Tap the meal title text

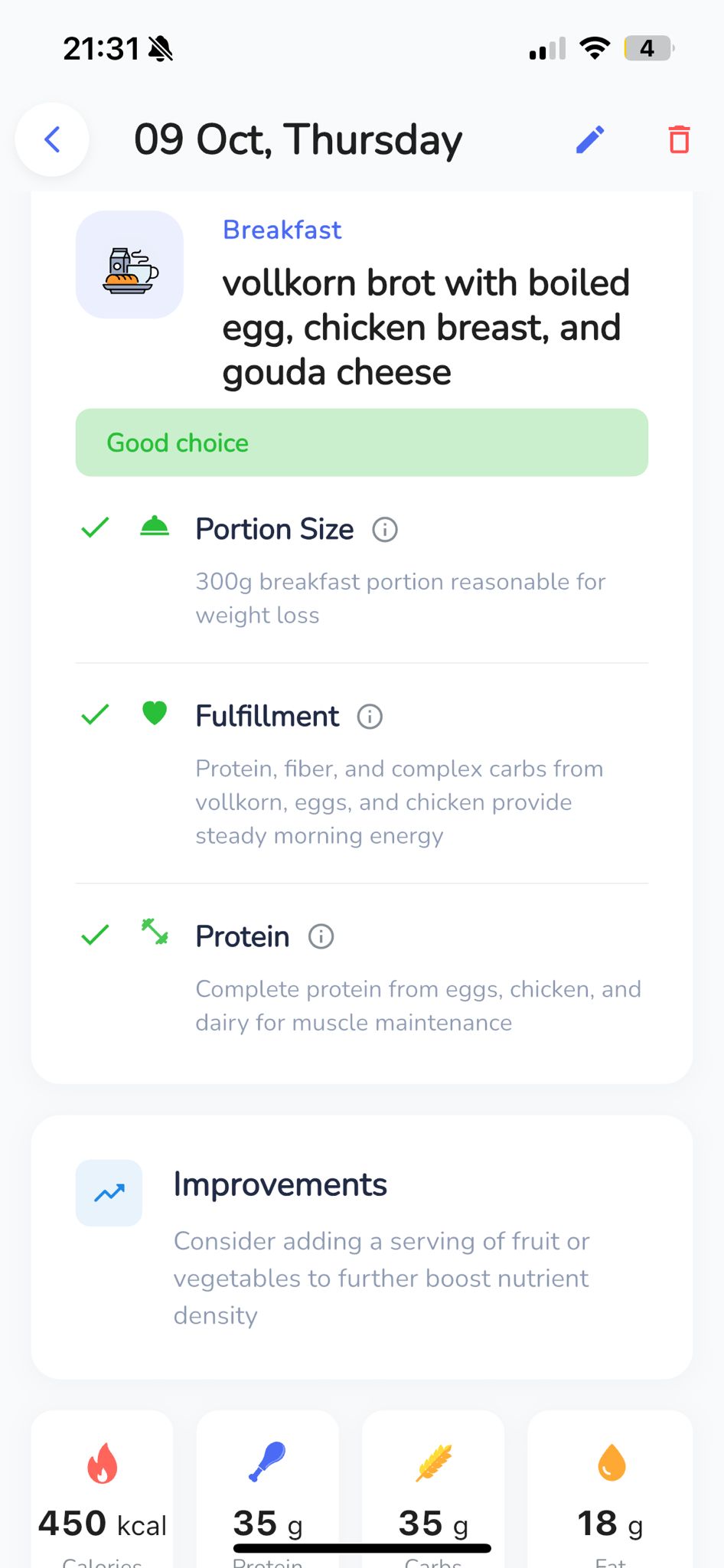coord(426,328)
